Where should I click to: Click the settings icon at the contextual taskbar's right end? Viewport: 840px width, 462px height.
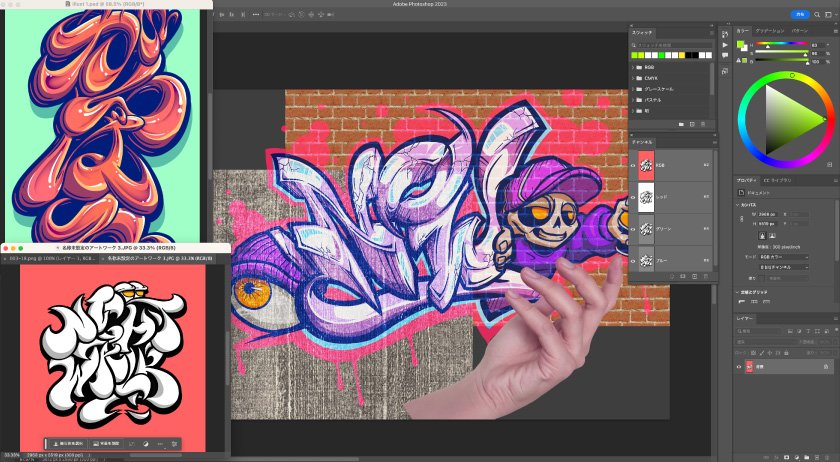click(174, 444)
